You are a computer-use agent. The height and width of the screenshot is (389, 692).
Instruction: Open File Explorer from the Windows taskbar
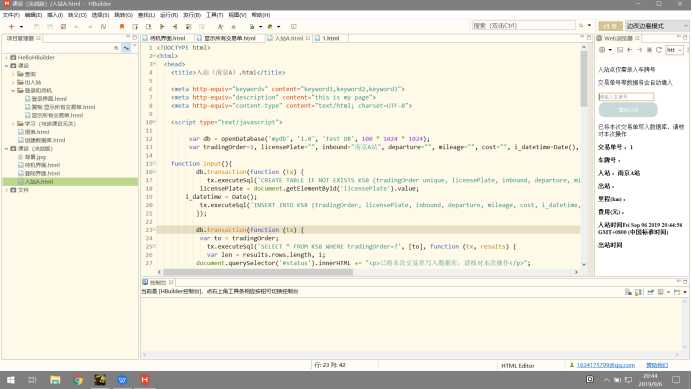55,380
